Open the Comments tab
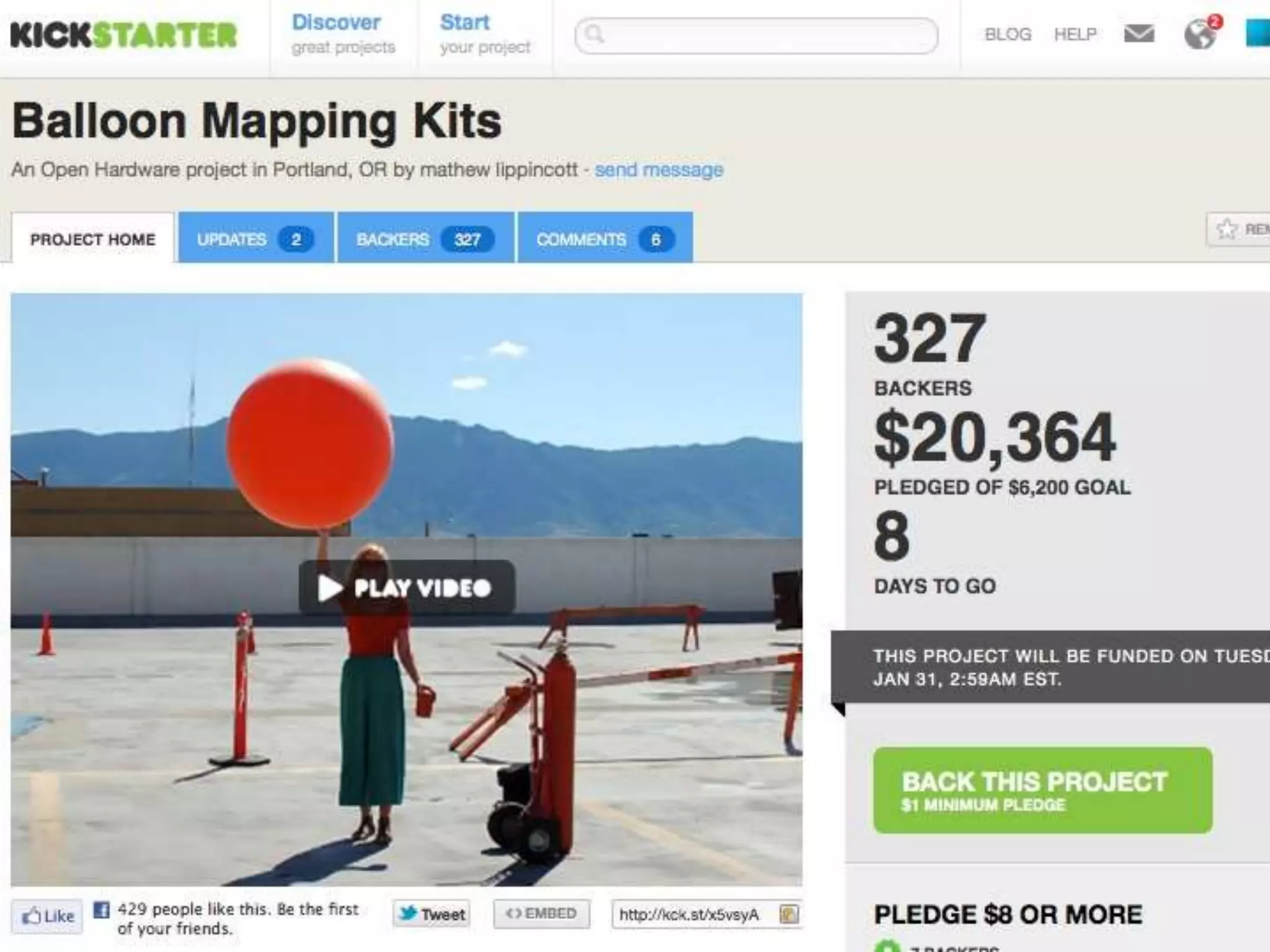1270x952 pixels. point(605,239)
